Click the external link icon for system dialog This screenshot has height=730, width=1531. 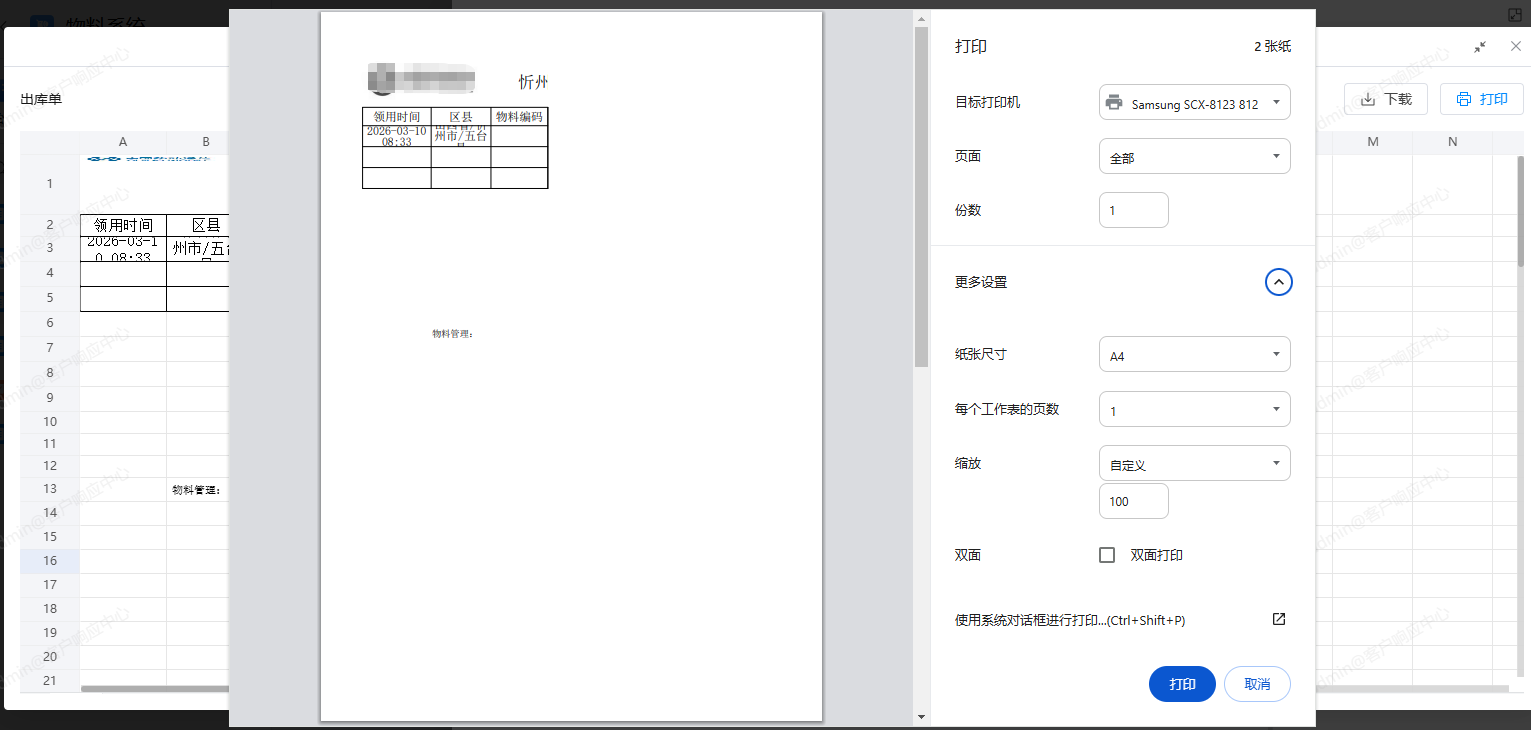pos(1278,619)
